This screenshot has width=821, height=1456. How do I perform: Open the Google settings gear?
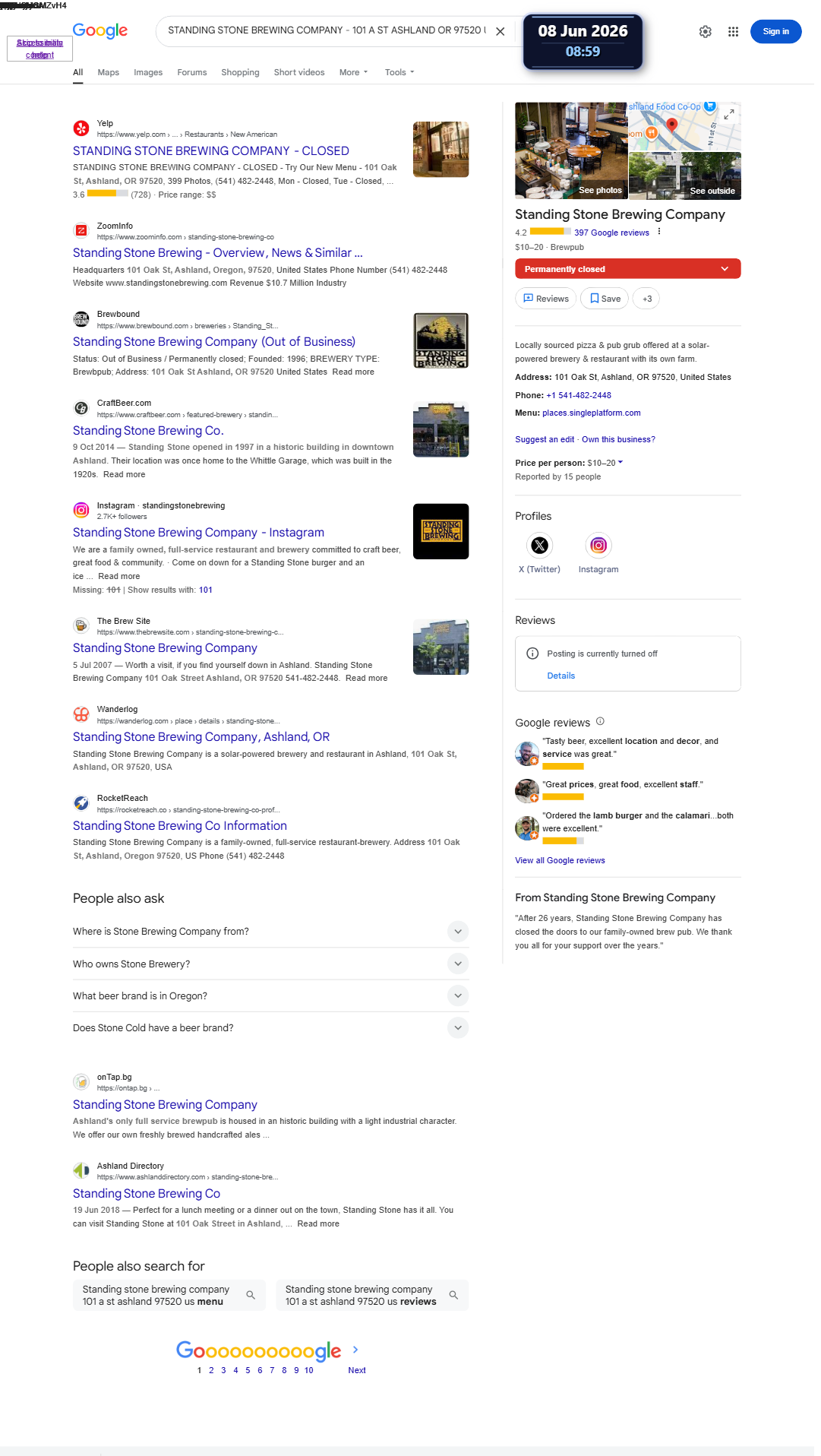pos(706,31)
